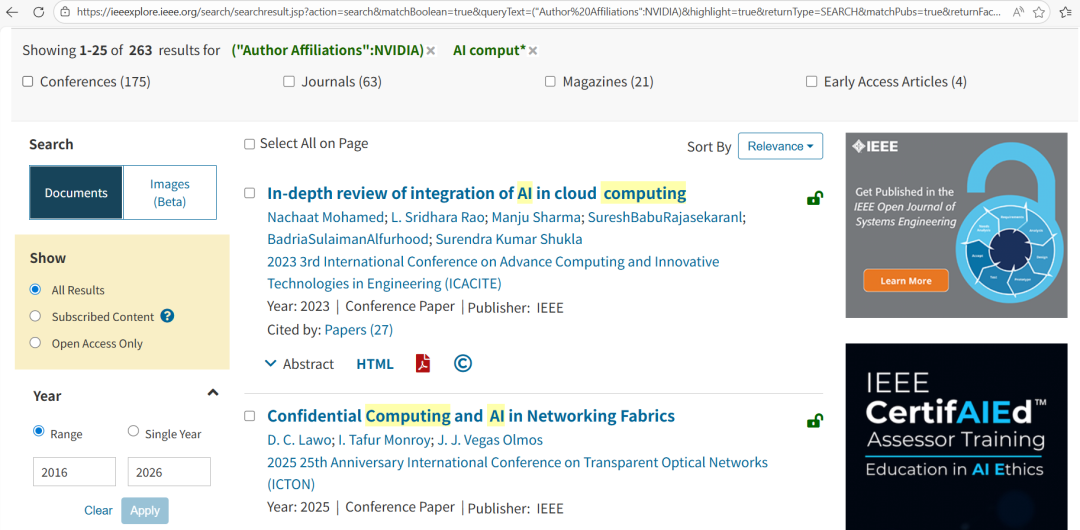This screenshot has height=530, width=1080.
Task: Open help icon next to Subscribed Content
Action: coord(167,316)
